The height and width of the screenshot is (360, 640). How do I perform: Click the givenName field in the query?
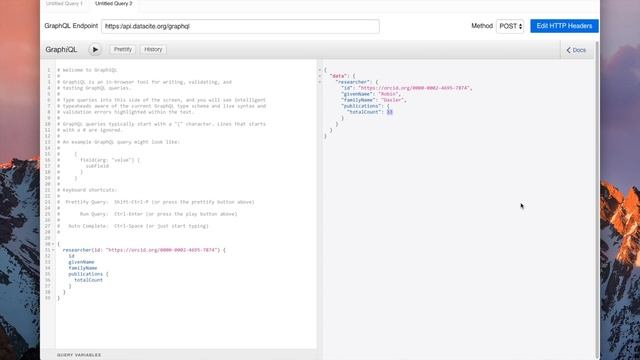[x=81, y=262]
